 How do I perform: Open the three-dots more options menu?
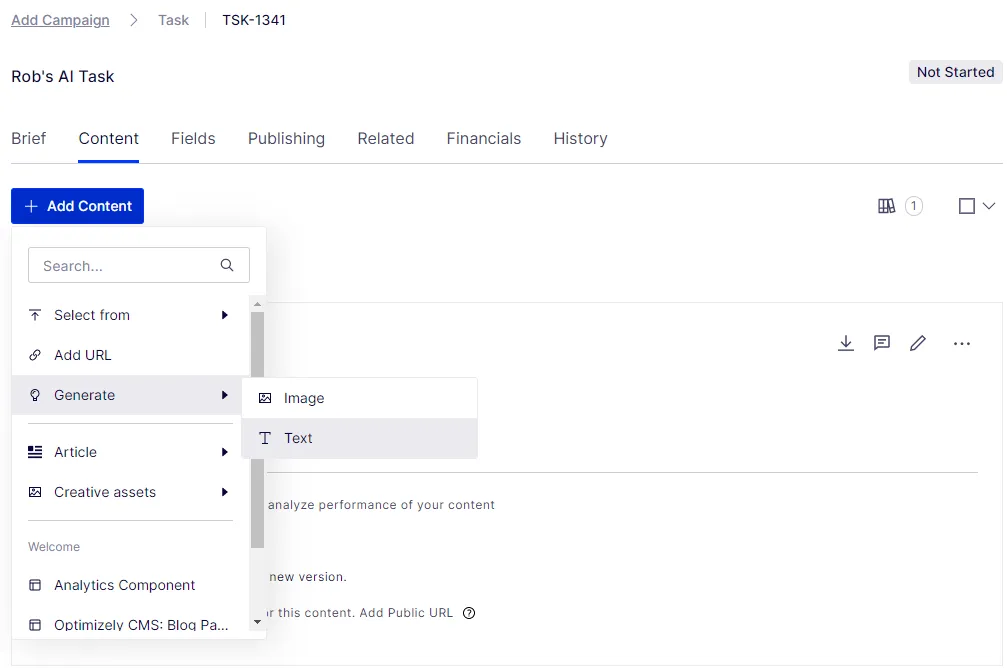tap(961, 344)
